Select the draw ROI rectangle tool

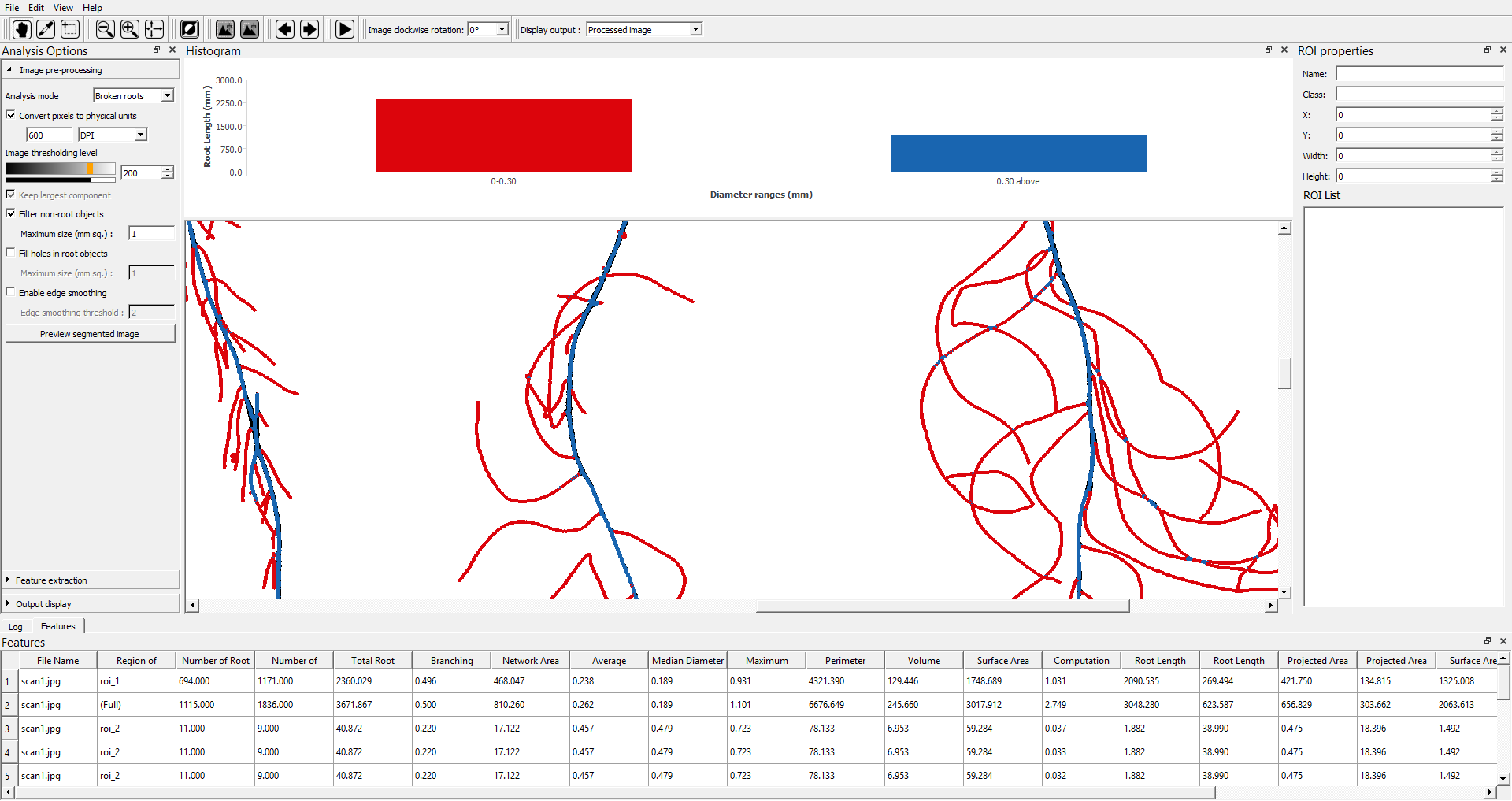70,29
